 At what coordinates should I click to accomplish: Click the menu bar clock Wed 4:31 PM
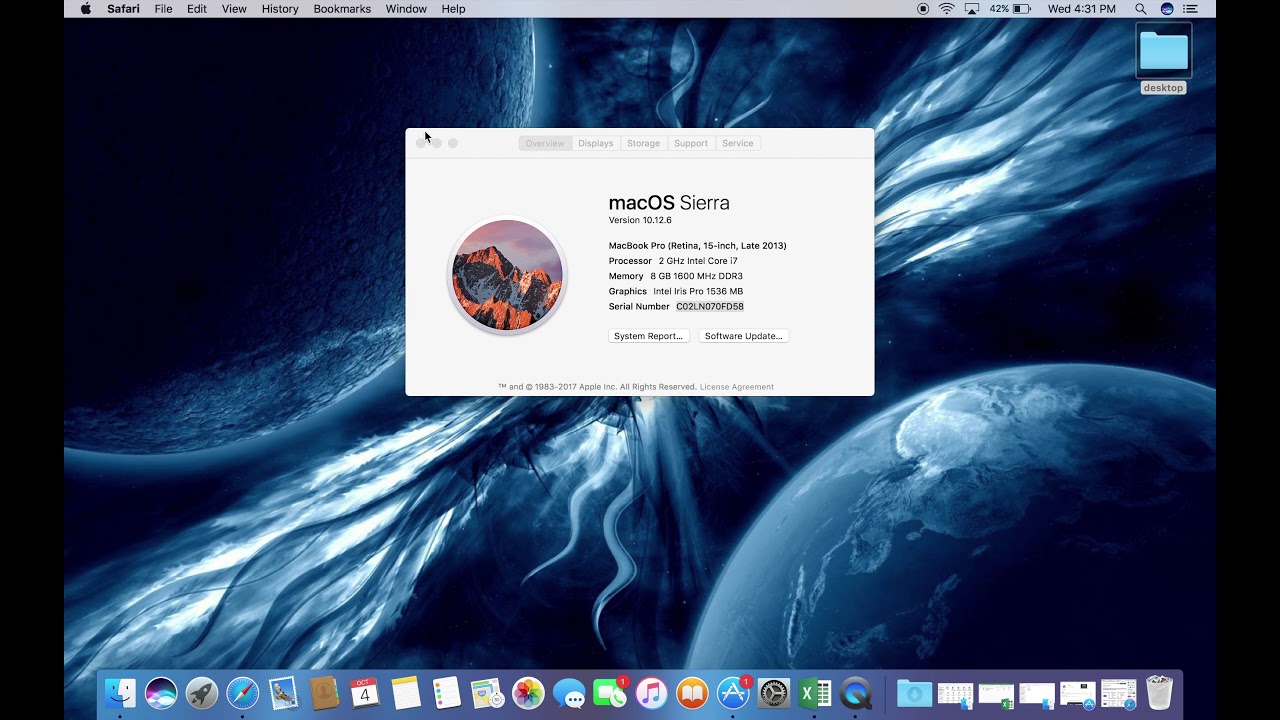coord(1082,9)
